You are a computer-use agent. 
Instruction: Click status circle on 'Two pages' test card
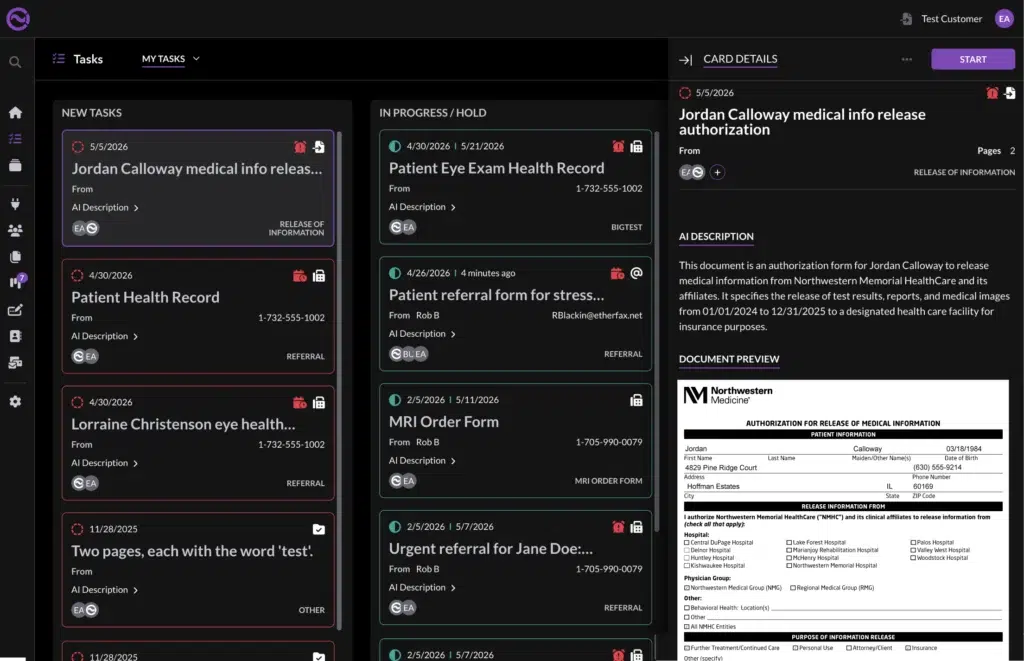[77, 529]
